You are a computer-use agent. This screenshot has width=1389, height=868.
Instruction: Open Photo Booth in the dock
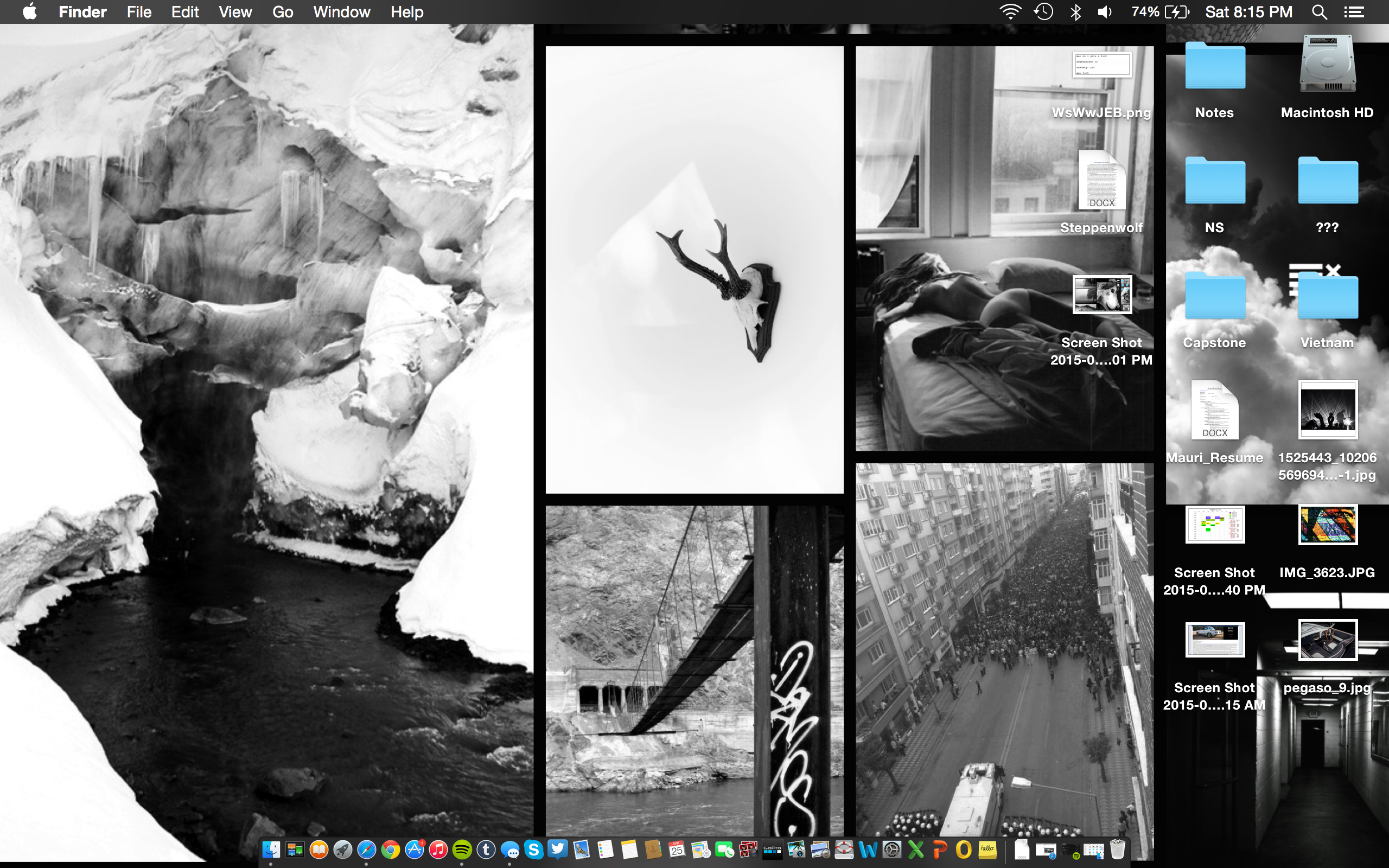point(748,849)
